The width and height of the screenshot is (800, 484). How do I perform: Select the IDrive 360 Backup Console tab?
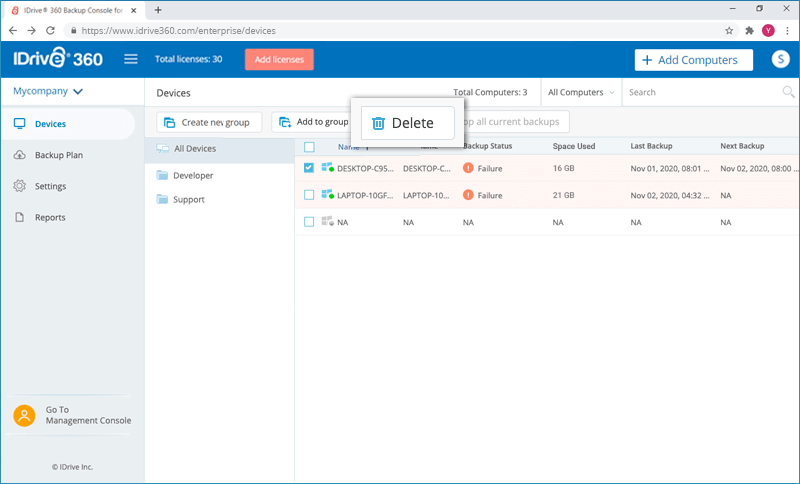point(72,10)
